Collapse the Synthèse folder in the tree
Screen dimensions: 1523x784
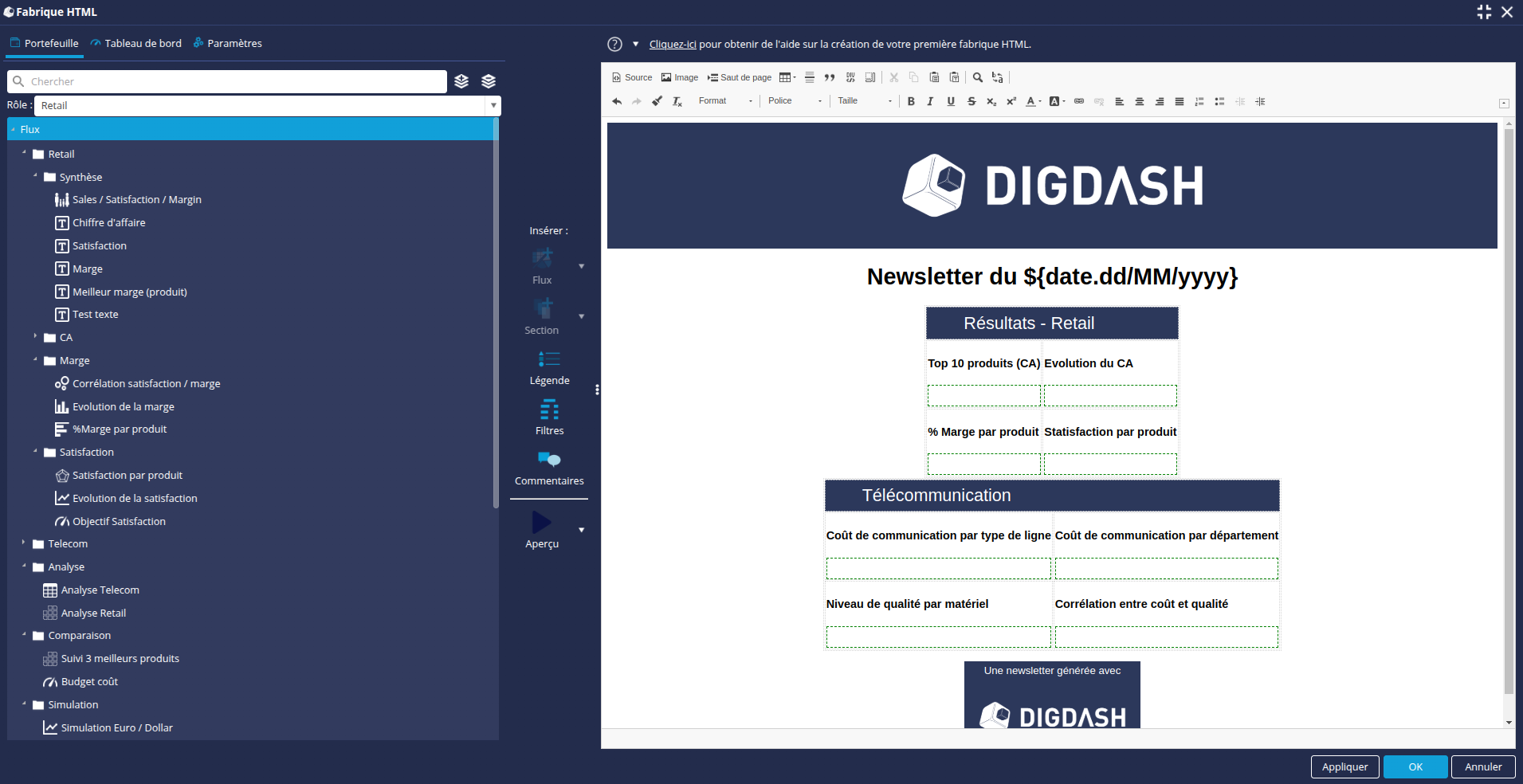(x=36, y=177)
